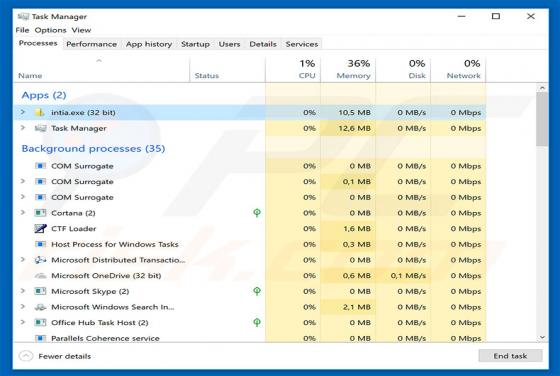Viewport: 560px width, 376px height.
Task: Expand the intia.exe (32 bit) entry
Action: [23, 112]
